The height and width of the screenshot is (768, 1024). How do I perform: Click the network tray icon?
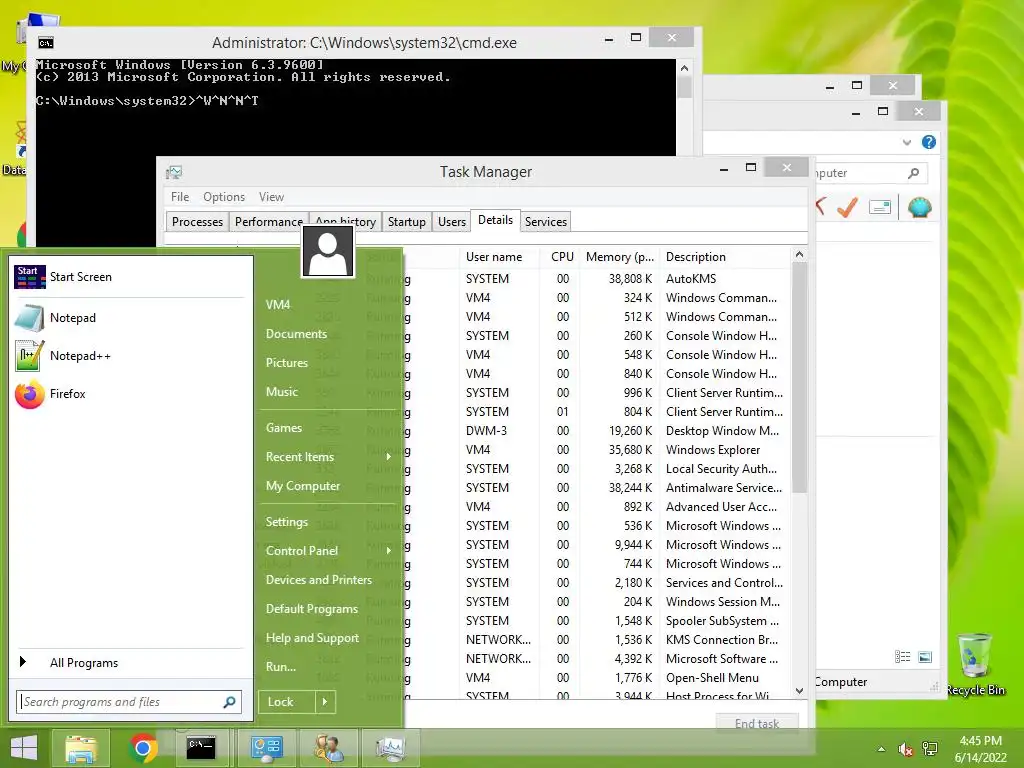930,749
